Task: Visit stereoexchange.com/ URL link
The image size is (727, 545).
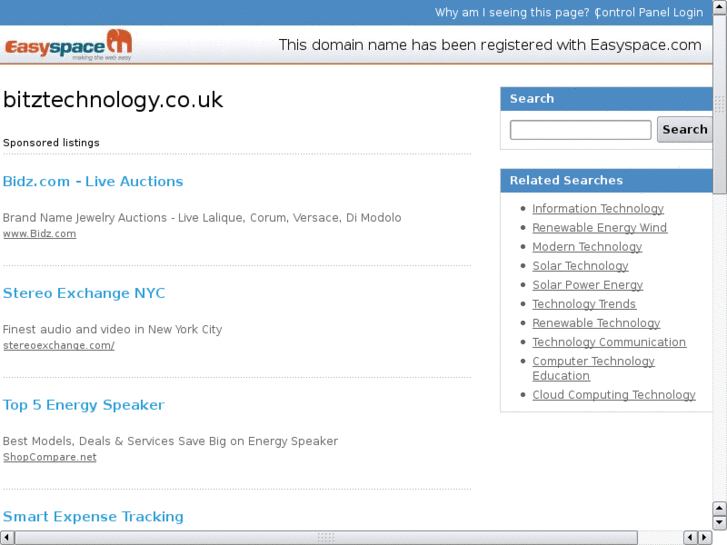Action: point(58,346)
